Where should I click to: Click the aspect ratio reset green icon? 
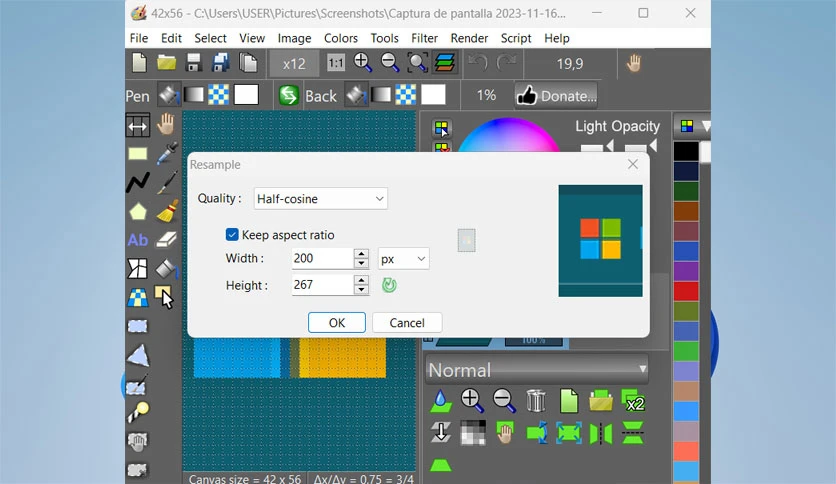[x=389, y=285]
